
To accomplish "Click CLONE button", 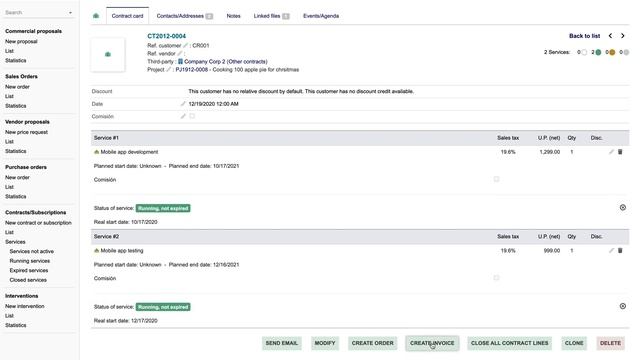I will click(574, 343).
